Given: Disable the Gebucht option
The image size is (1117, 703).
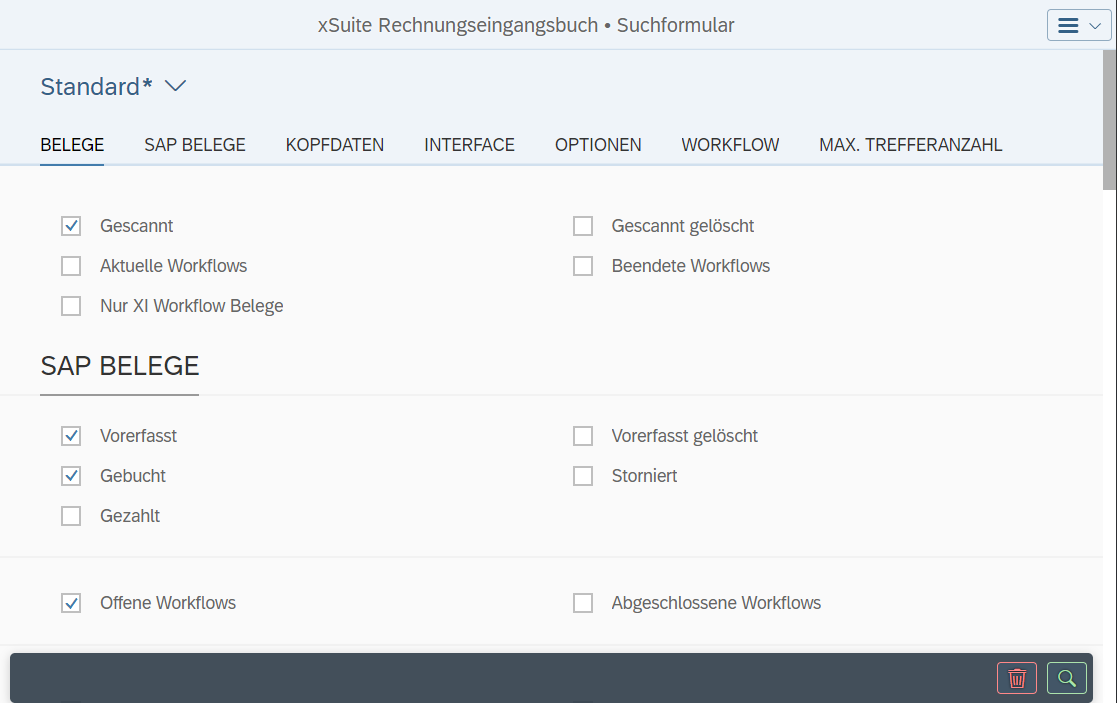Looking at the screenshot, I should pos(70,475).
